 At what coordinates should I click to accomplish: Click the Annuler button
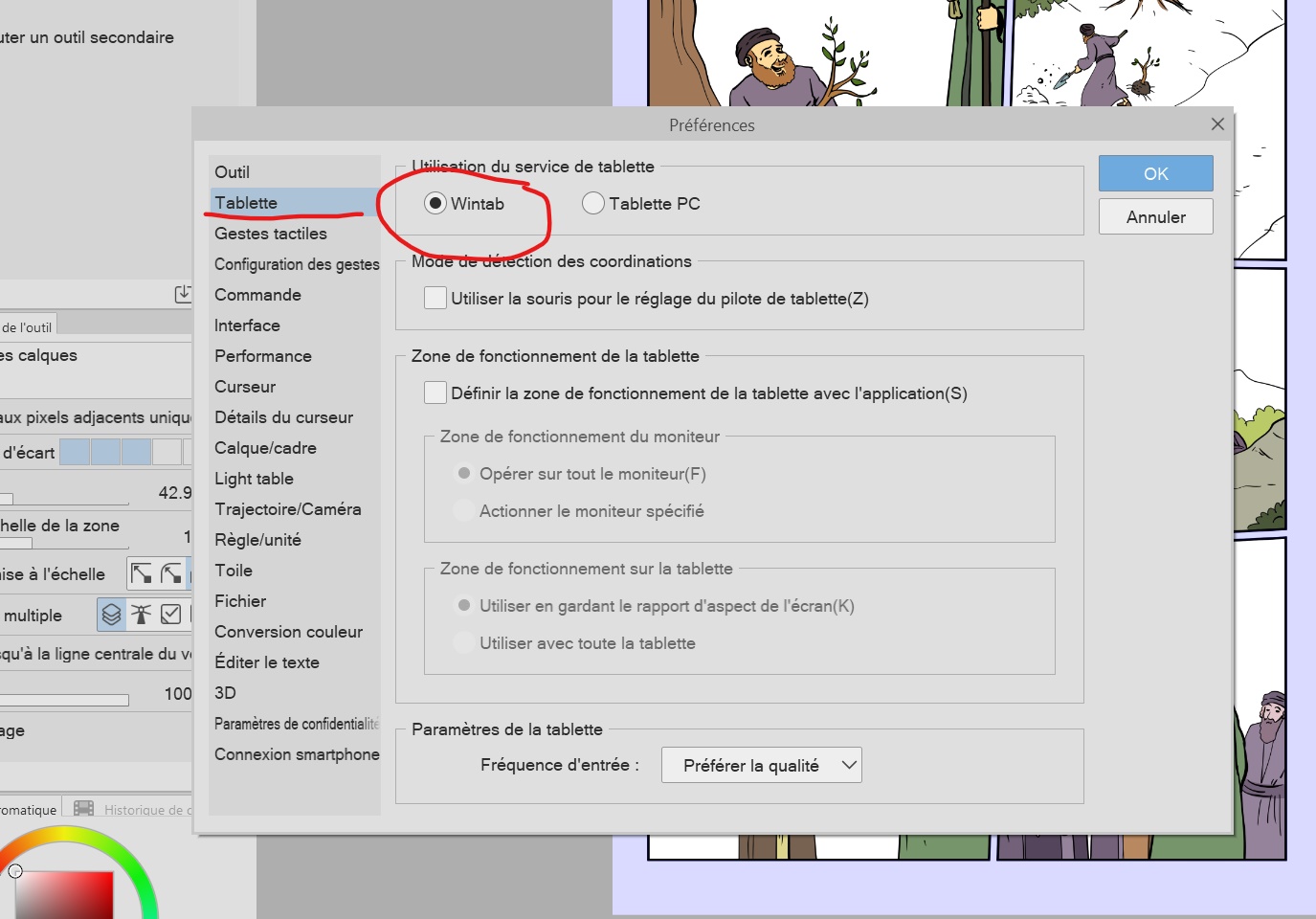1156,216
